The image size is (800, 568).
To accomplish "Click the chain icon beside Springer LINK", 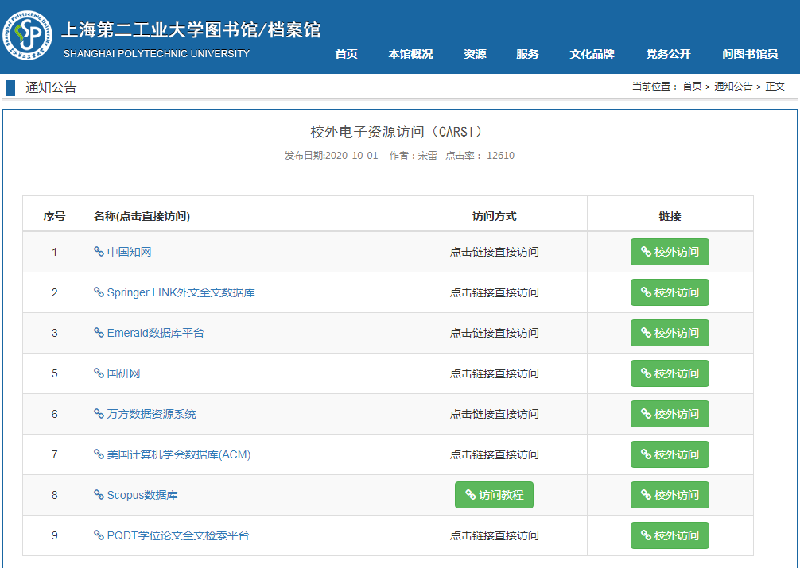I will tap(99, 292).
